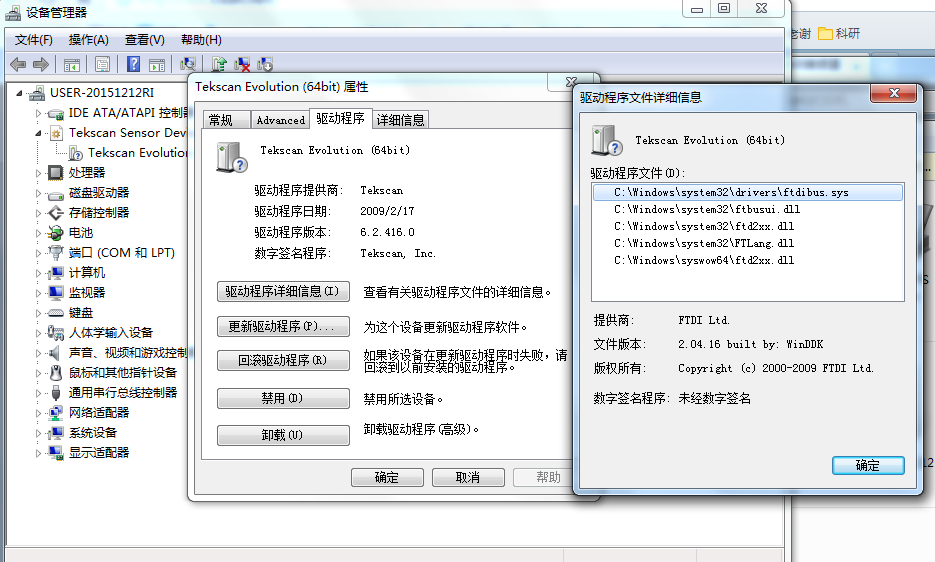Viewport: 935px width, 562px height.
Task: Click the 通用串行总线控制器 USB icon
Action: pyautogui.click(x=55, y=393)
